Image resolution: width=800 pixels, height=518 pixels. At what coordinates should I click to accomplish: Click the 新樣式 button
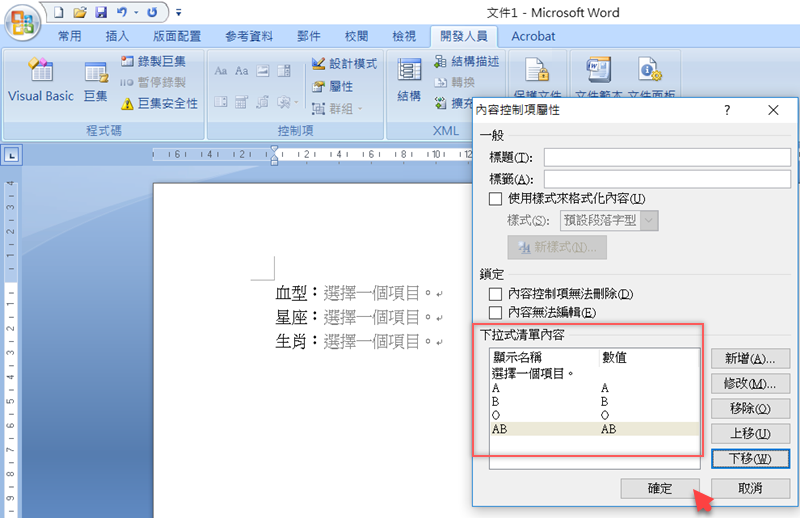557,248
